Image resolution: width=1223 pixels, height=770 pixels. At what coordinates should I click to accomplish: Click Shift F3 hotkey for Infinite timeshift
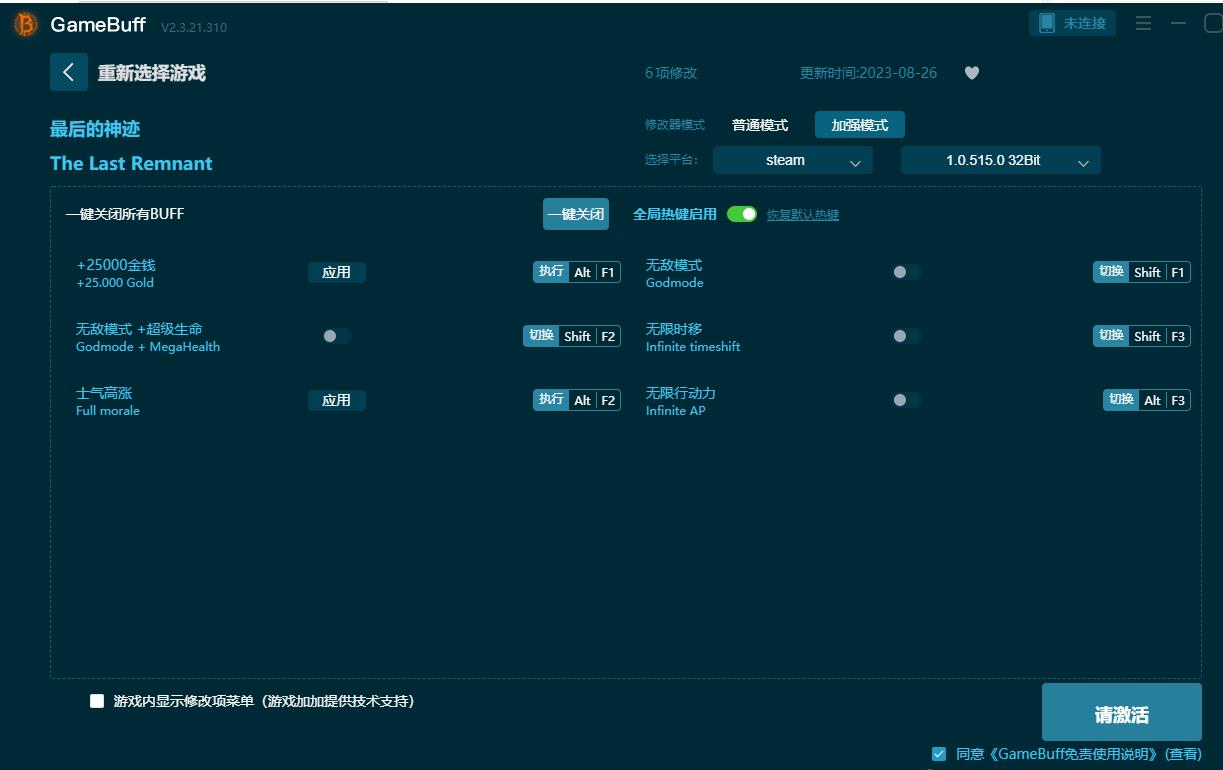pos(1142,336)
